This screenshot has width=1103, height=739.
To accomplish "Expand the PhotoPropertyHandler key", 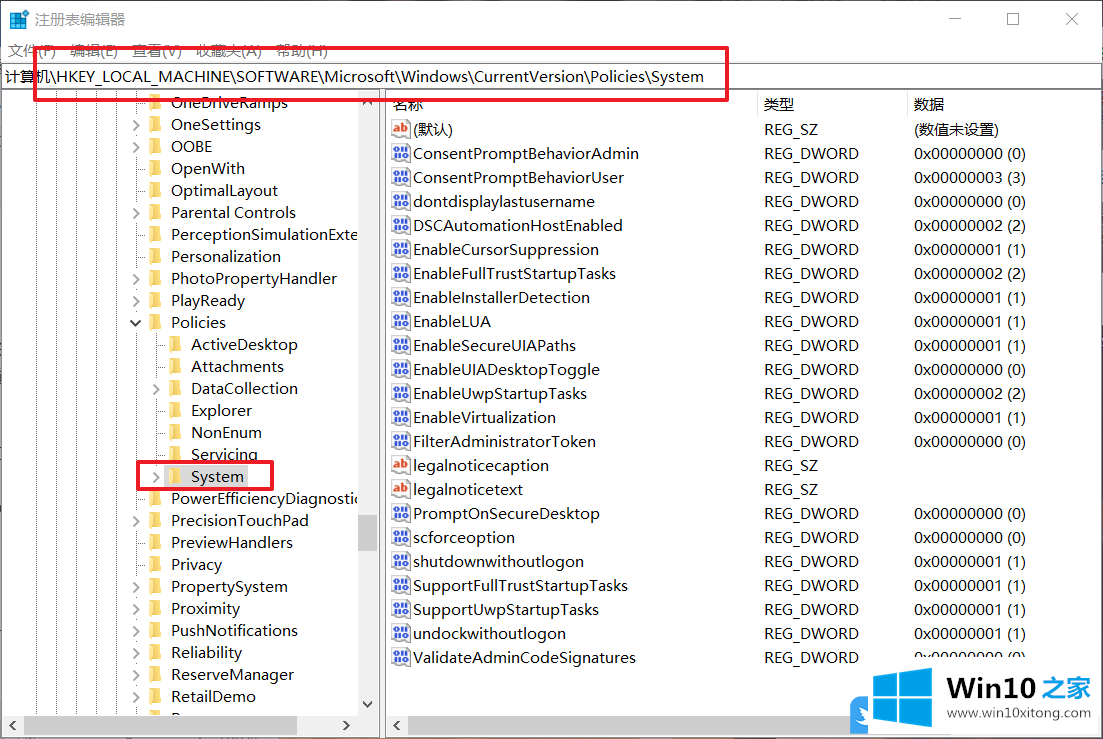I will point(136,279).
